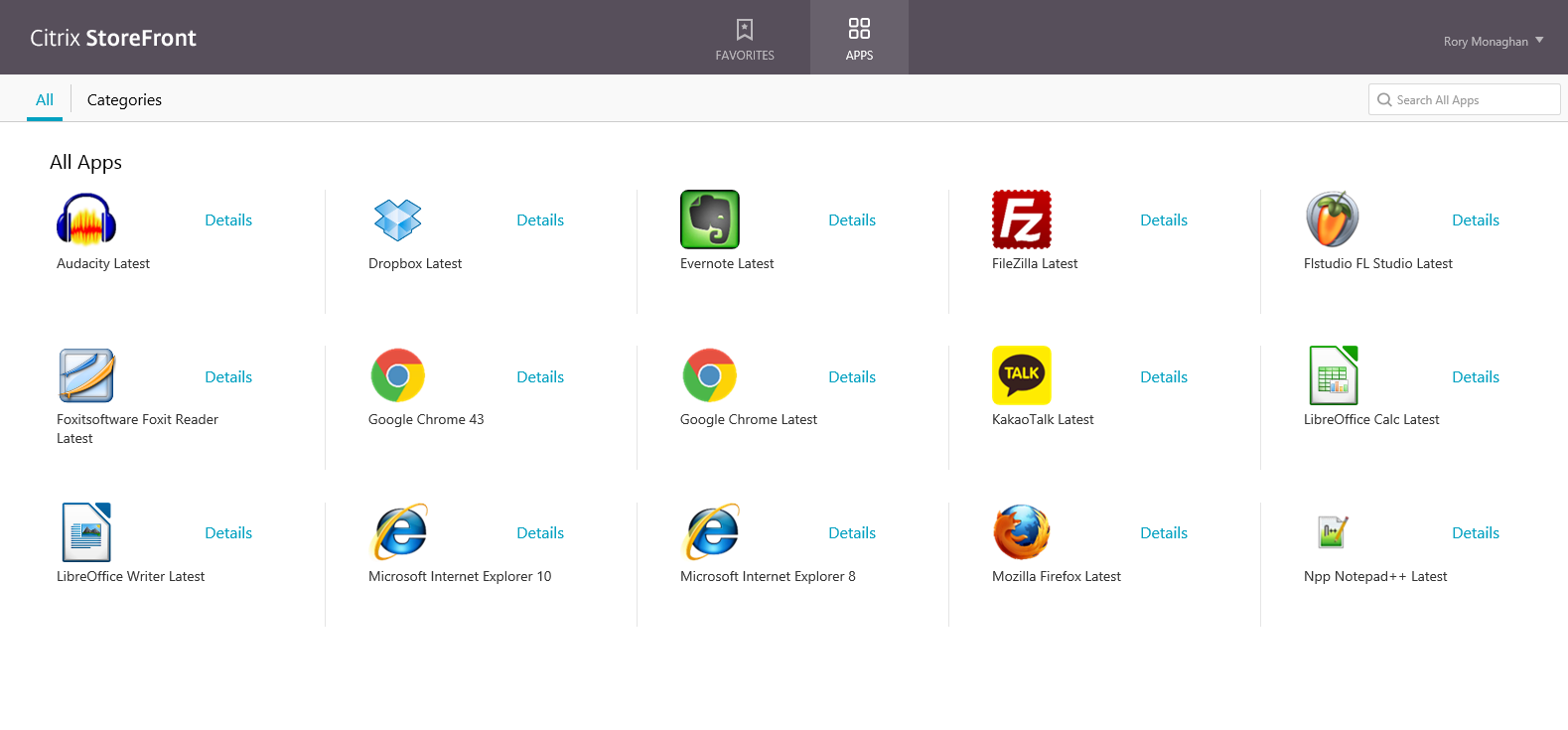Click 'Microsoft Internet Explorer 8' name
This screenshot has width=1568, height=730.
point(768,576)
